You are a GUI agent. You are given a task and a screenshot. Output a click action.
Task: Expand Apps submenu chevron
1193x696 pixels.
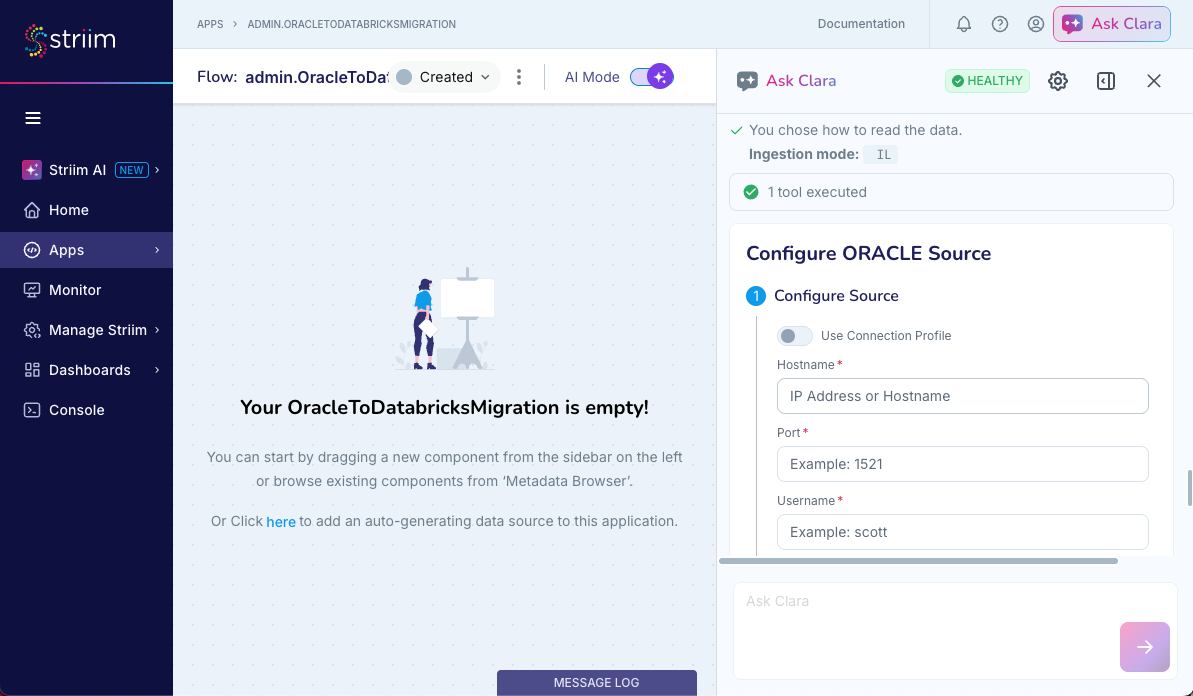157,249
